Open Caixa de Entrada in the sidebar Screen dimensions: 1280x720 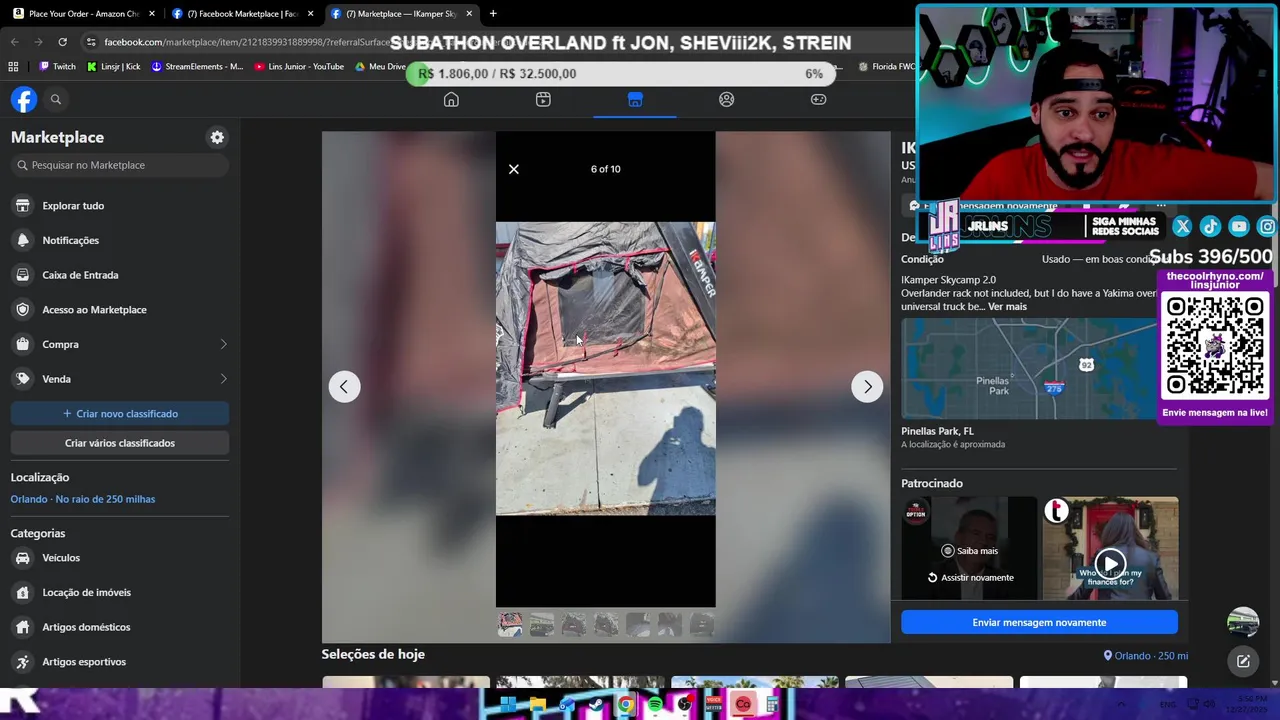point(120,275)
